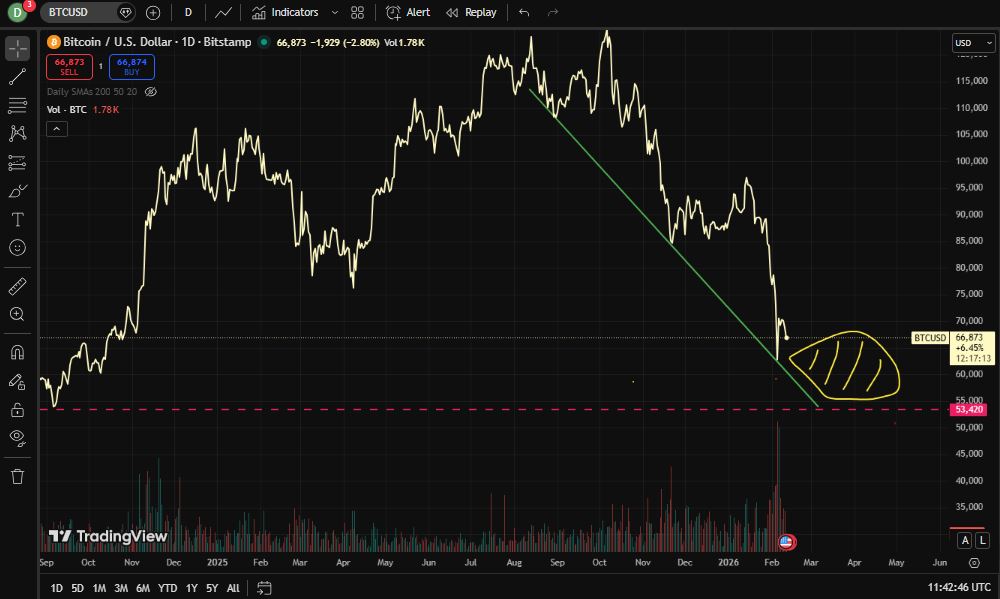This screenshot has width=1000, height=599.
Task: Toggle magnet mode for drawings
Action: click(17, 353)
